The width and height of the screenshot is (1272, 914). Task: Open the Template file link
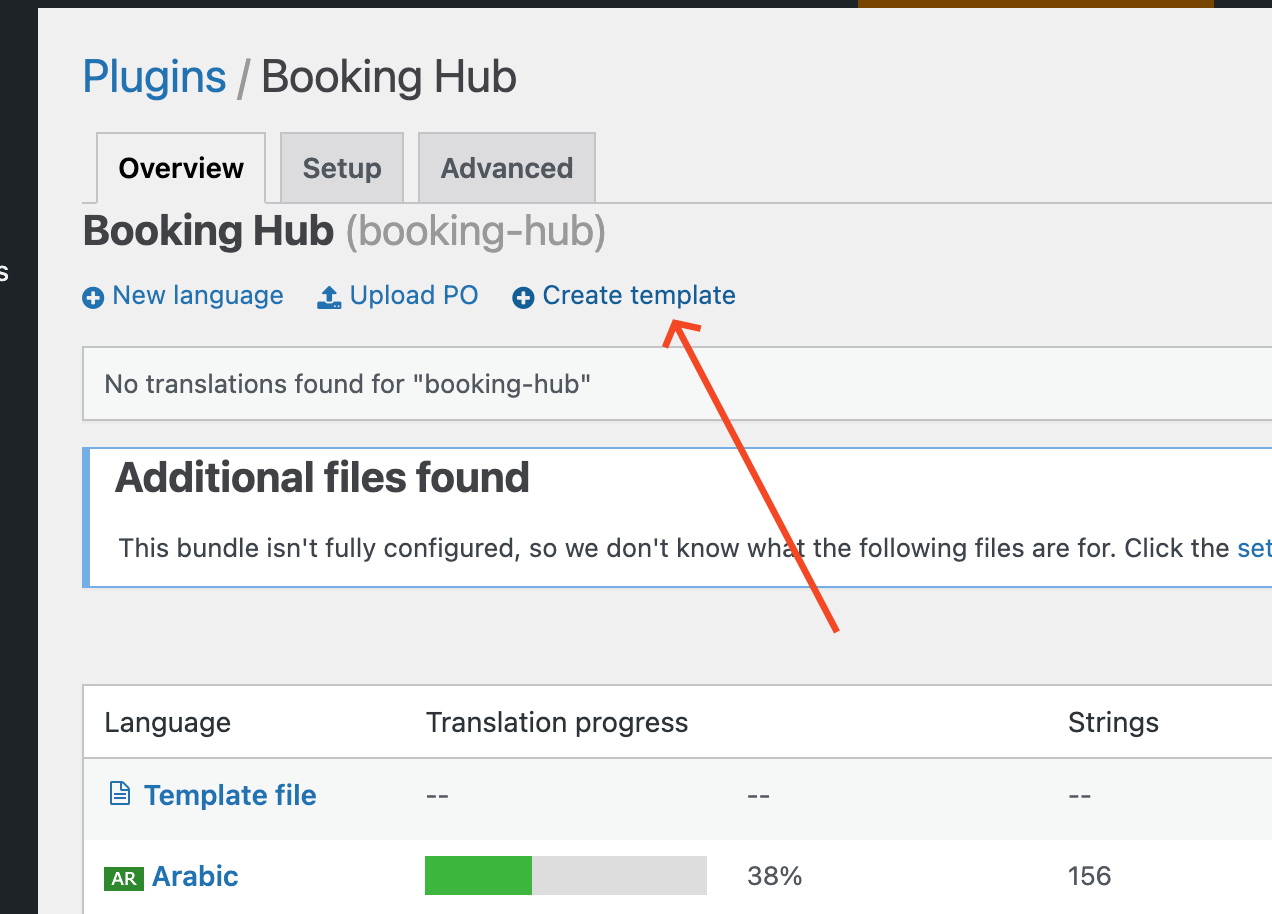[230, 795]
